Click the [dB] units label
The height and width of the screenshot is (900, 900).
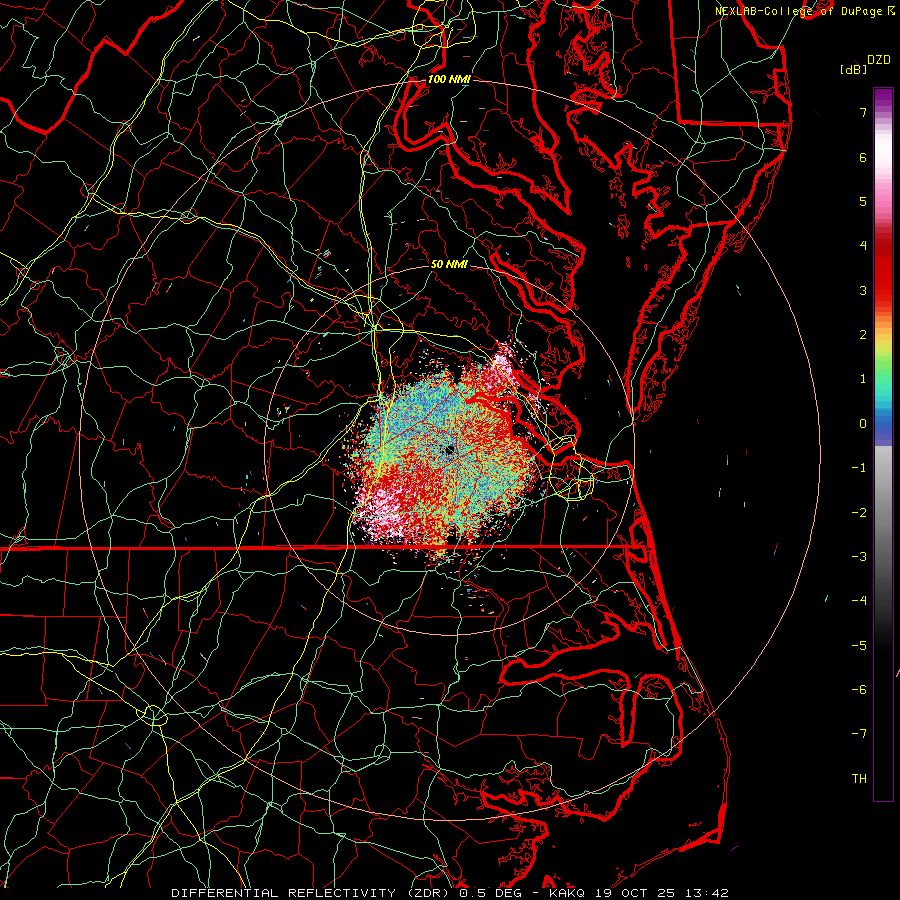(x=853, y=69)
